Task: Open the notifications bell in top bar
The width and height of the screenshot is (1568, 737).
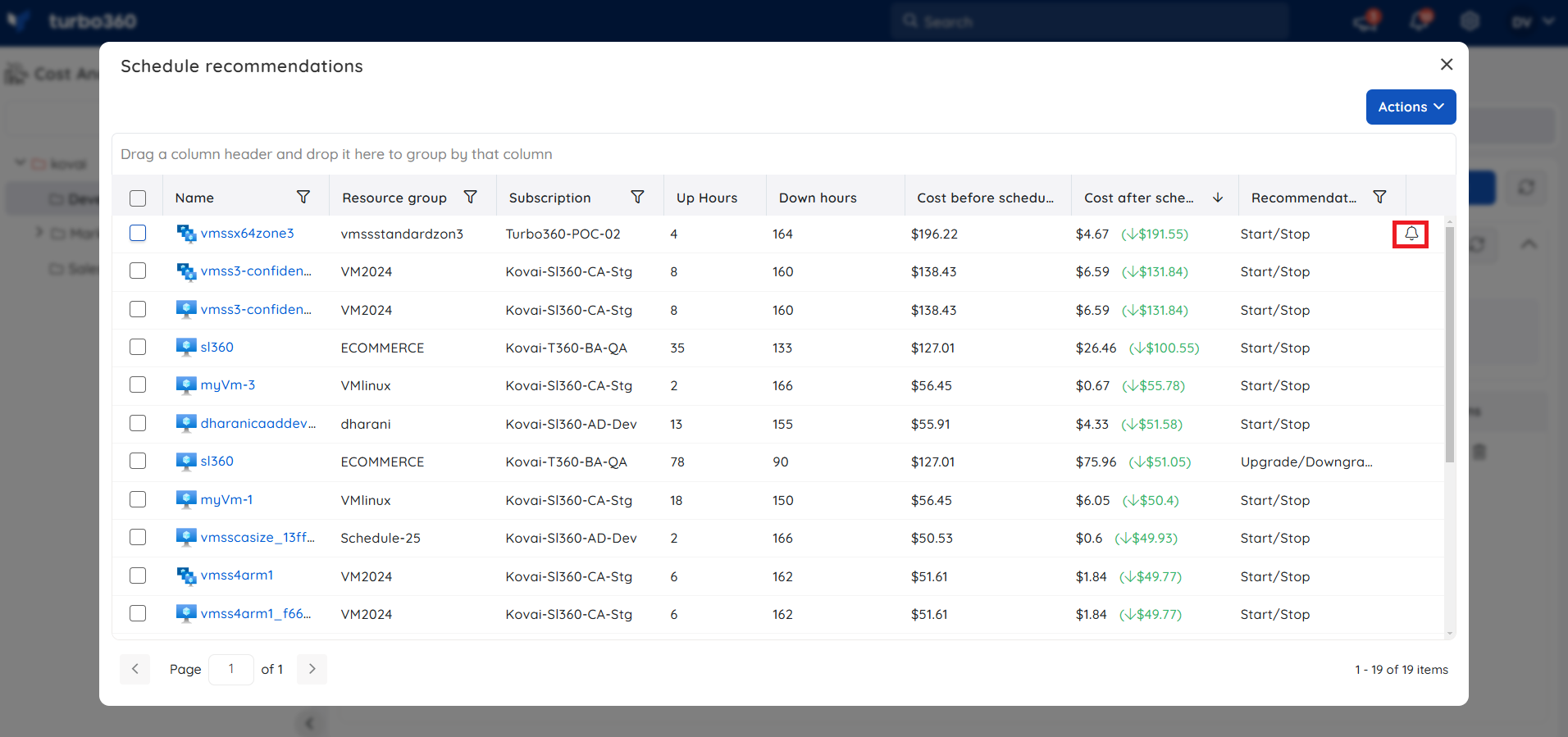Action: [x=1420, y=20]
